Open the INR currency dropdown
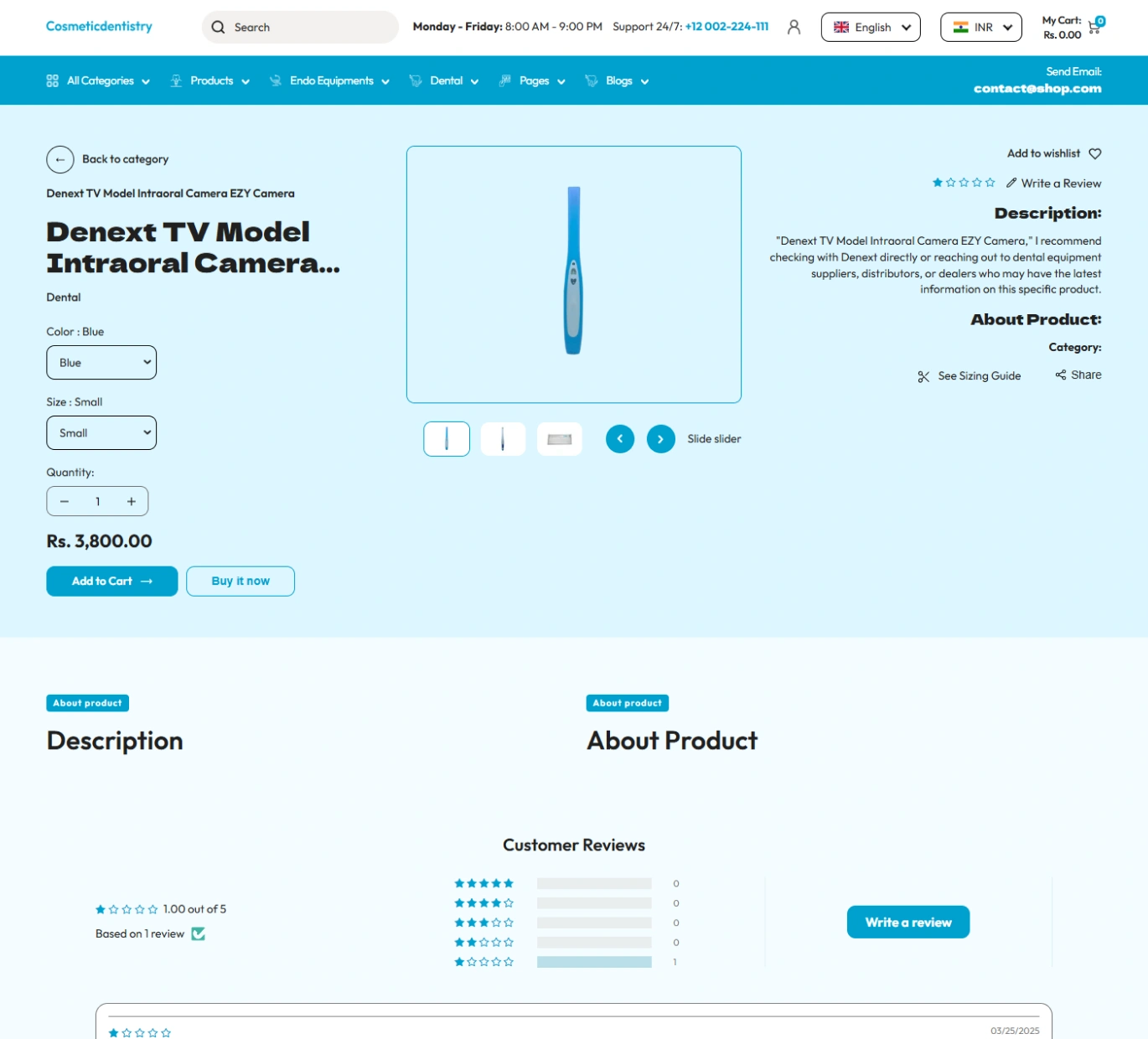The height and width of the screenshot is (1039, 1148). click(981, 27)
